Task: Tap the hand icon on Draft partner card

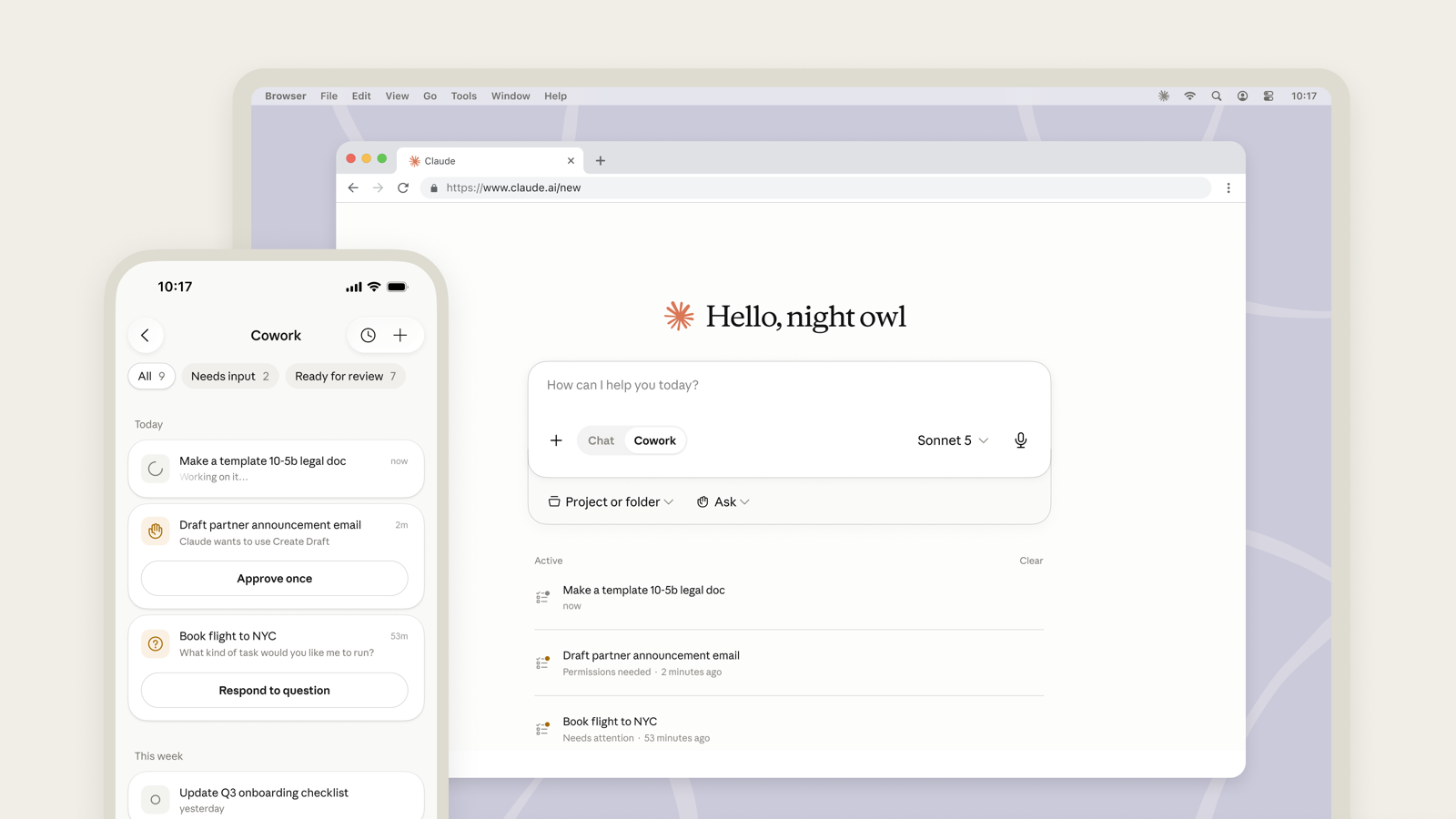Action: 156,531
